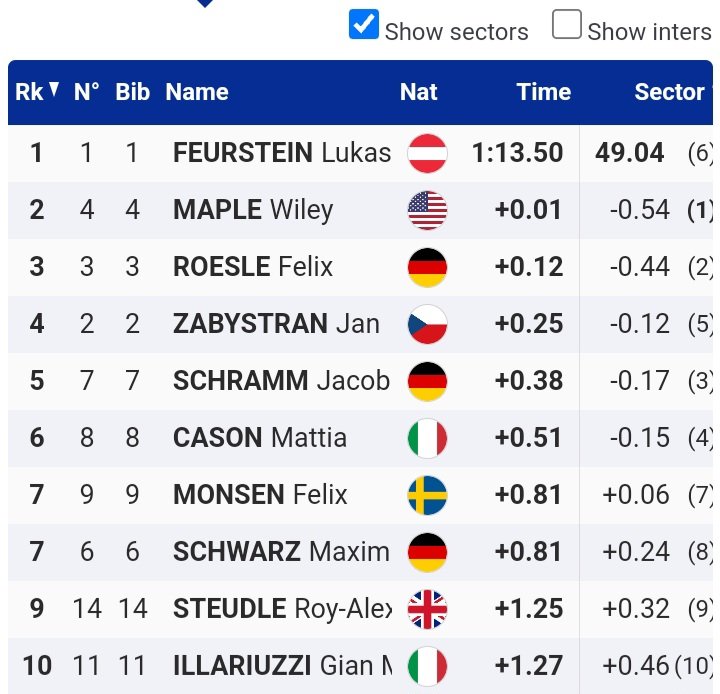720x694 pixels.
Task: Click Germany flag beside Schwarz Maxim
Action: click(427, 552)
